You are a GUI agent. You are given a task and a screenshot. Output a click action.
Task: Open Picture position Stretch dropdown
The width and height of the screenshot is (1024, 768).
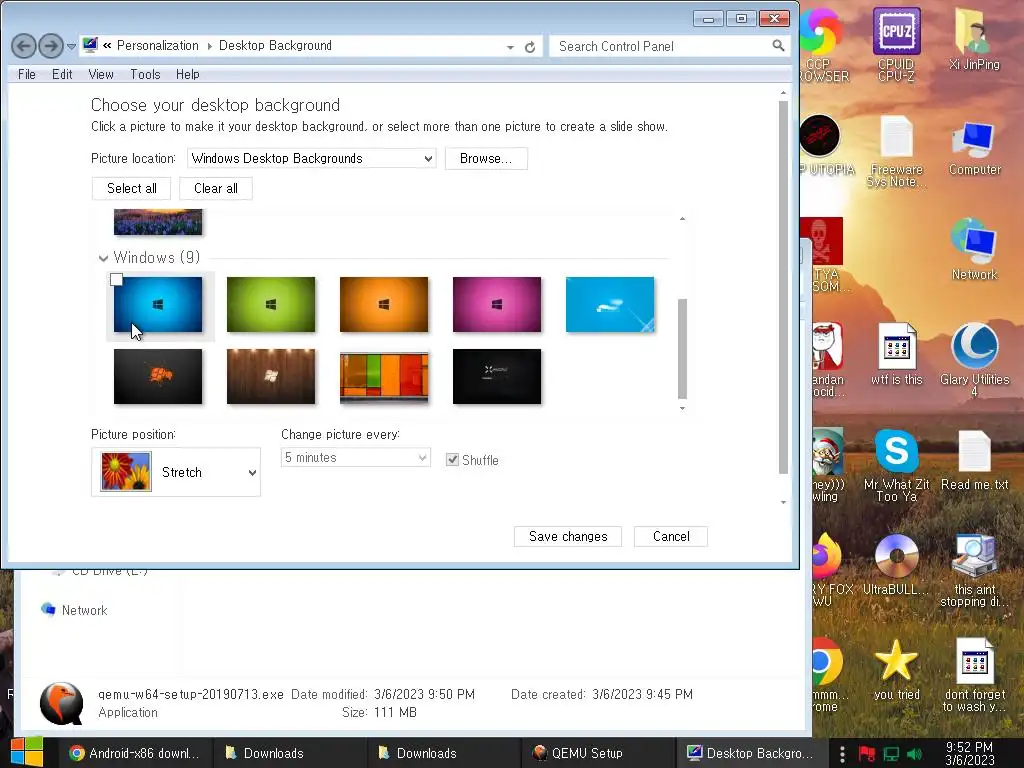[176, 472]
